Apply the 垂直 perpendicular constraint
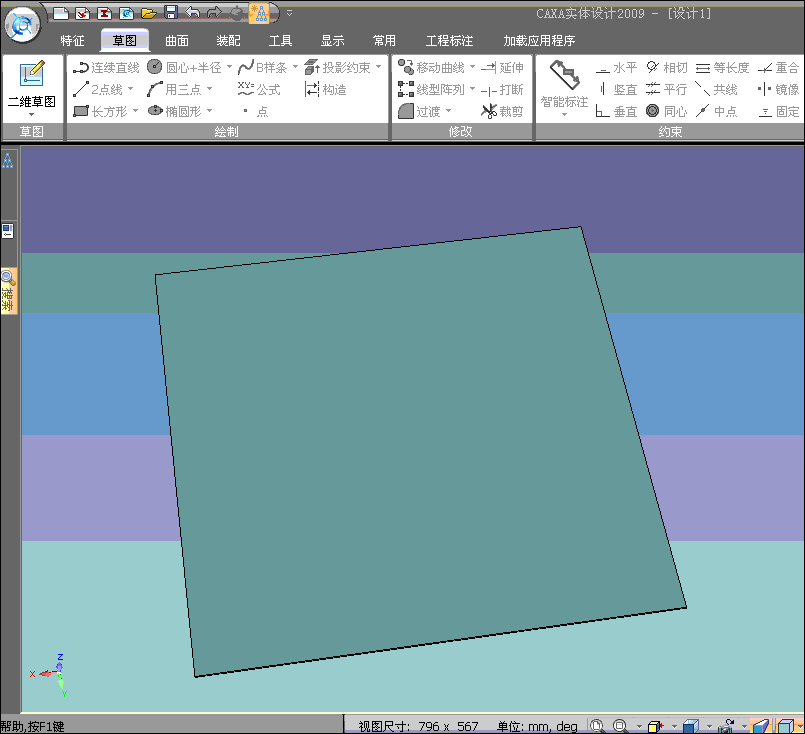Screen dimensions: 805x734 tap(616, 111)
